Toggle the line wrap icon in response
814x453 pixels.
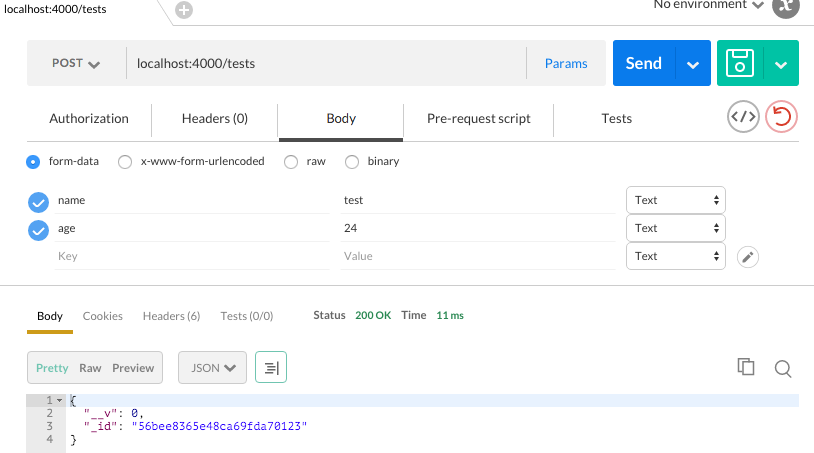pyautogui.click(x=271, y=367)
